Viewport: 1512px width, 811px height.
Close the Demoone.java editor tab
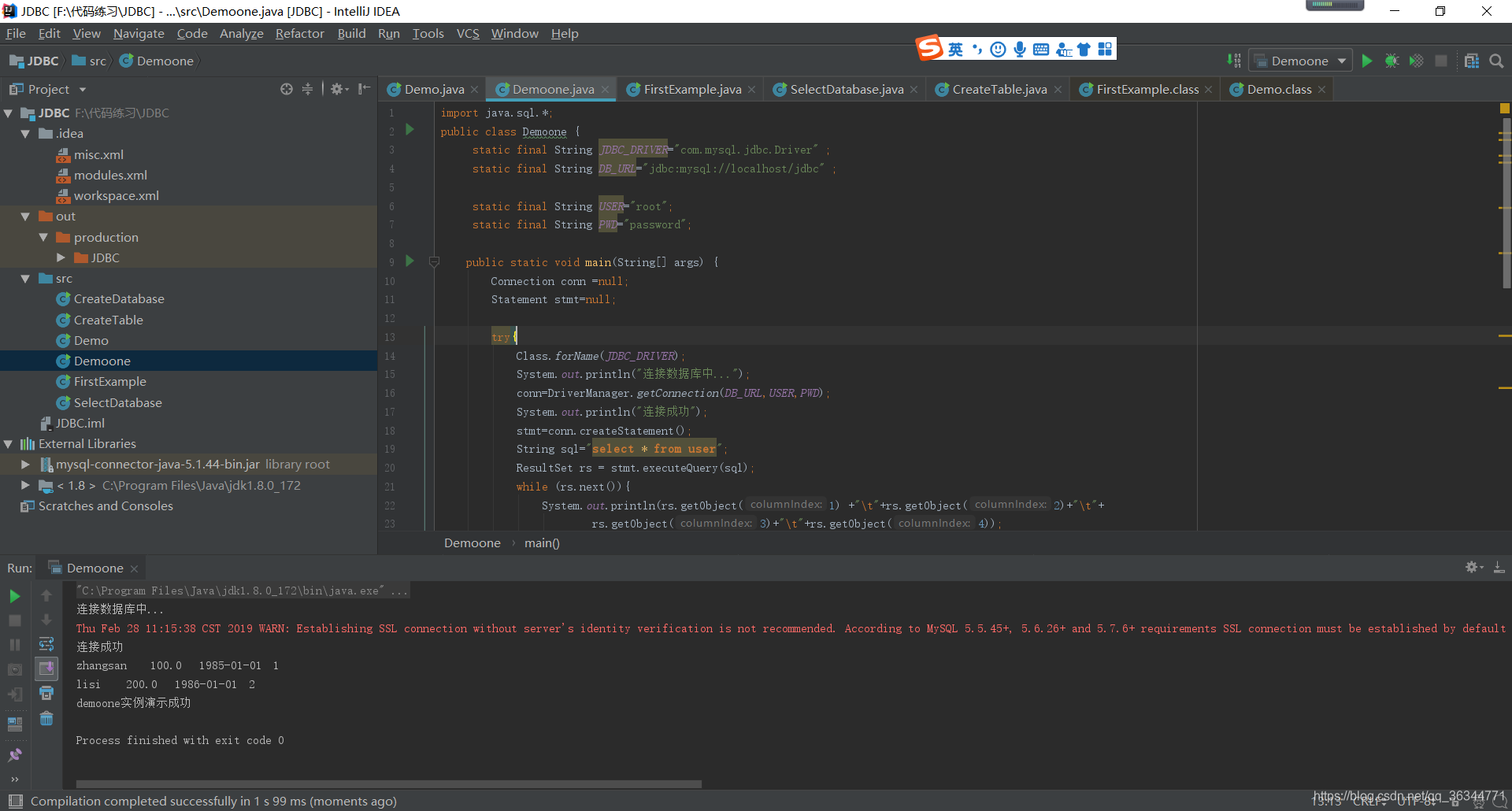(605, 90)
